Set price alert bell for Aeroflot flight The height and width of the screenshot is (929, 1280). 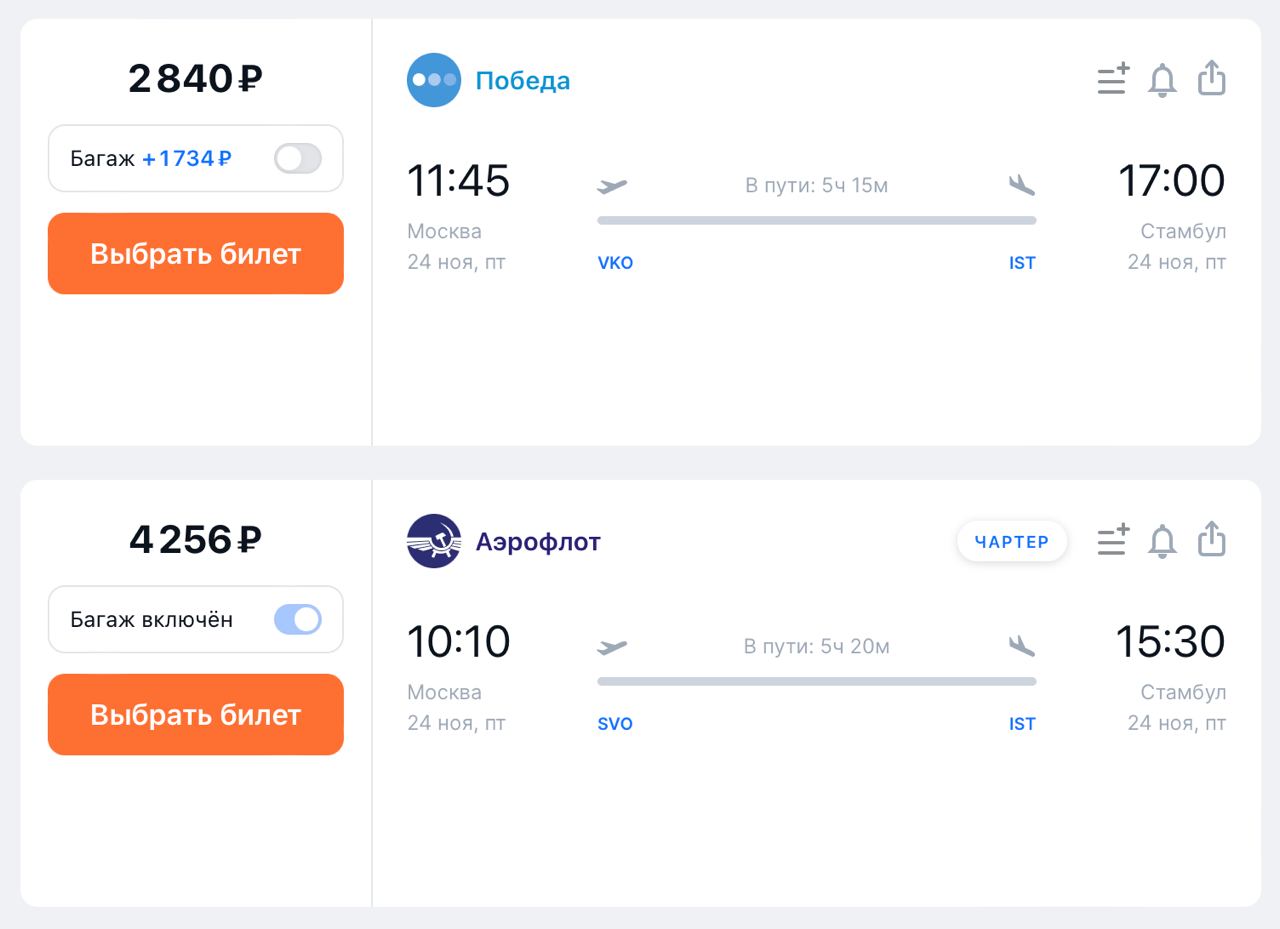point(1162,541)
